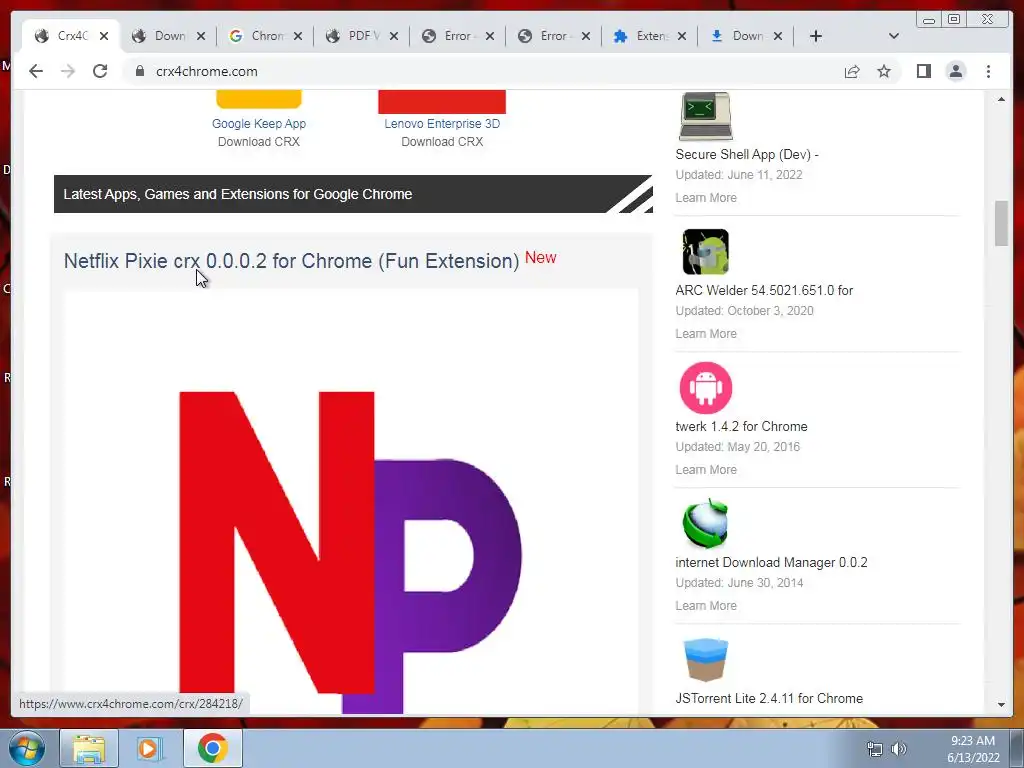Open the Windows Start menu
The image size is (1024, 768).
(x=27, y=748)
